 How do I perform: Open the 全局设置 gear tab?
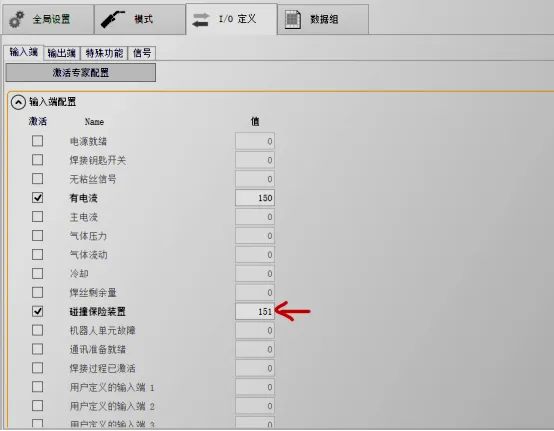tap(48, 19)
